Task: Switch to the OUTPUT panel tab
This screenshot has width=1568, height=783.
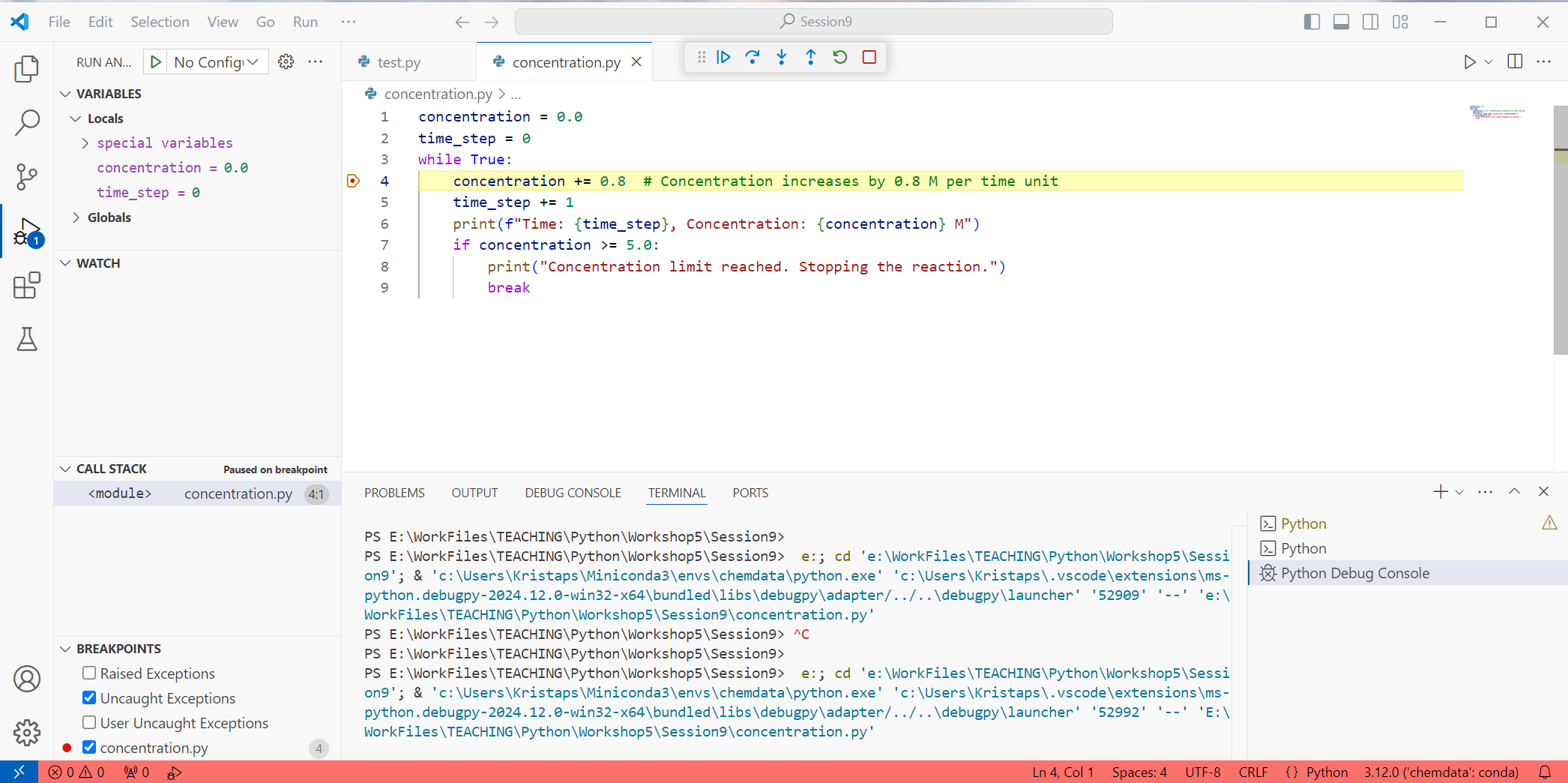Action: point(474,493)
